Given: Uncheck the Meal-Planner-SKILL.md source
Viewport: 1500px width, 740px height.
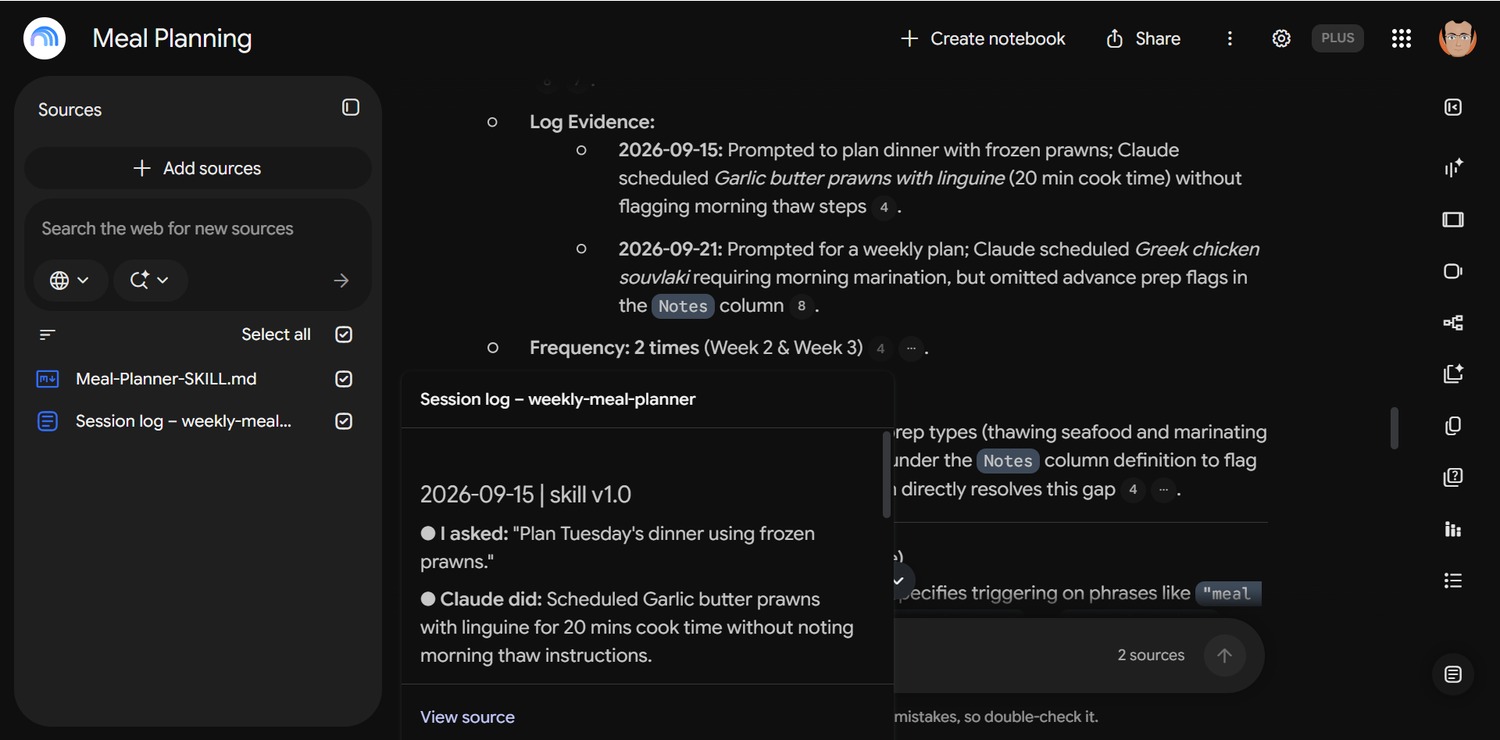Looking at the screenshot, I should (x=344, y=379).
